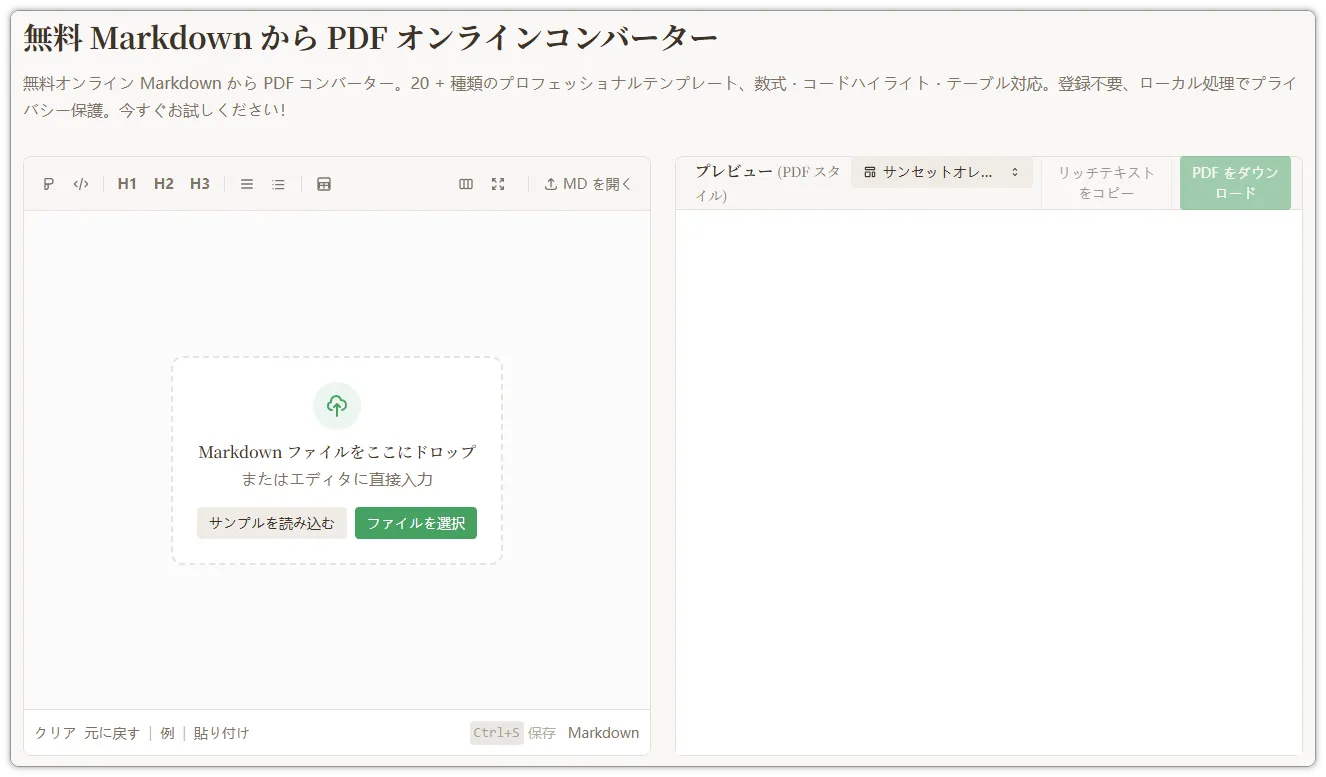
Task: Toggle the split column view icon
Action: click(x=466, y=184)
